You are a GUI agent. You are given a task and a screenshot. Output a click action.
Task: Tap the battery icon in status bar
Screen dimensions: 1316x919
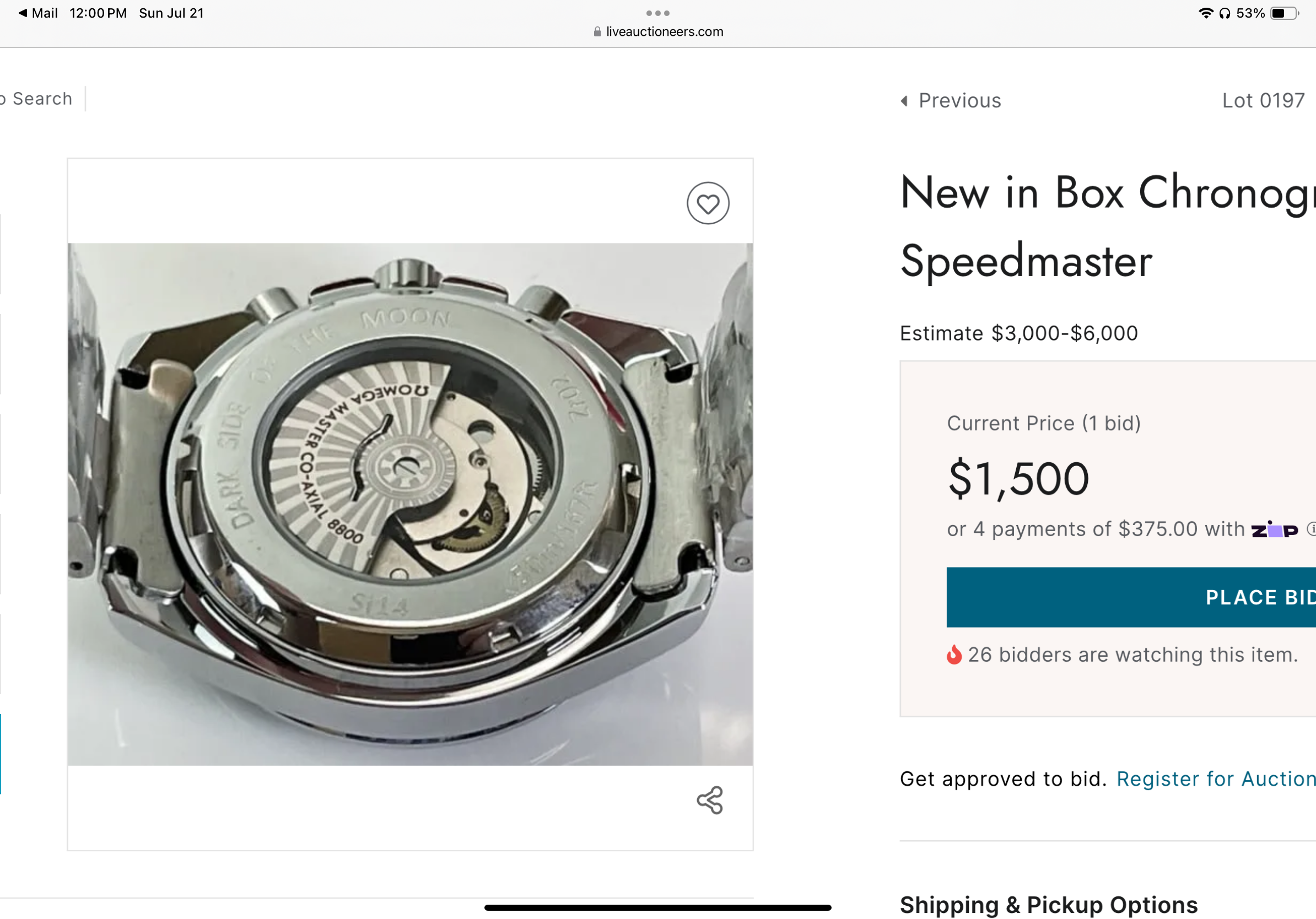click(x=1284, y=13)
